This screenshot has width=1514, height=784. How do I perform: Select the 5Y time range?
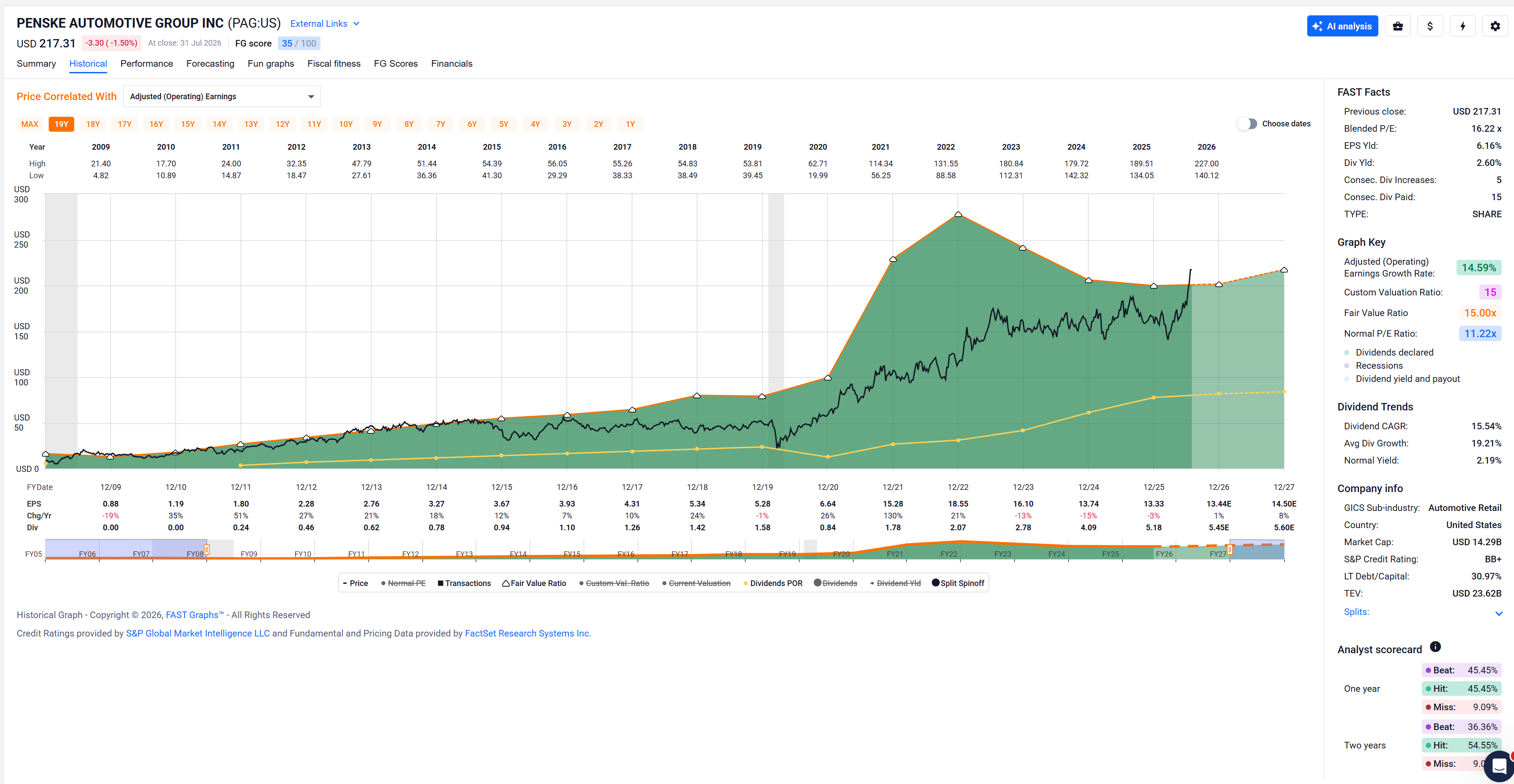tap(503, 124)
